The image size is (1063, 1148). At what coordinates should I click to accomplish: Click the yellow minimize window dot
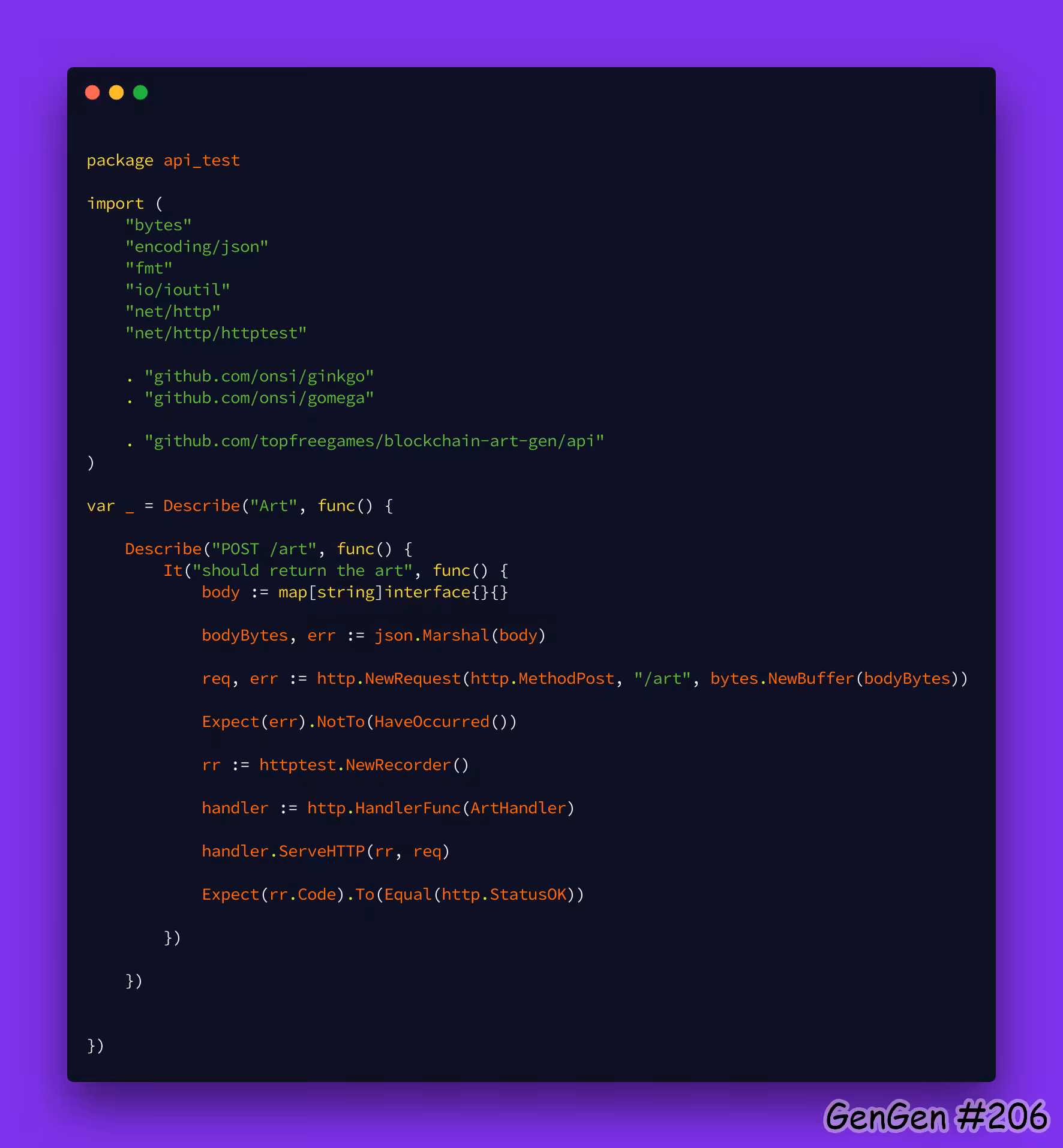pos(116,92)
